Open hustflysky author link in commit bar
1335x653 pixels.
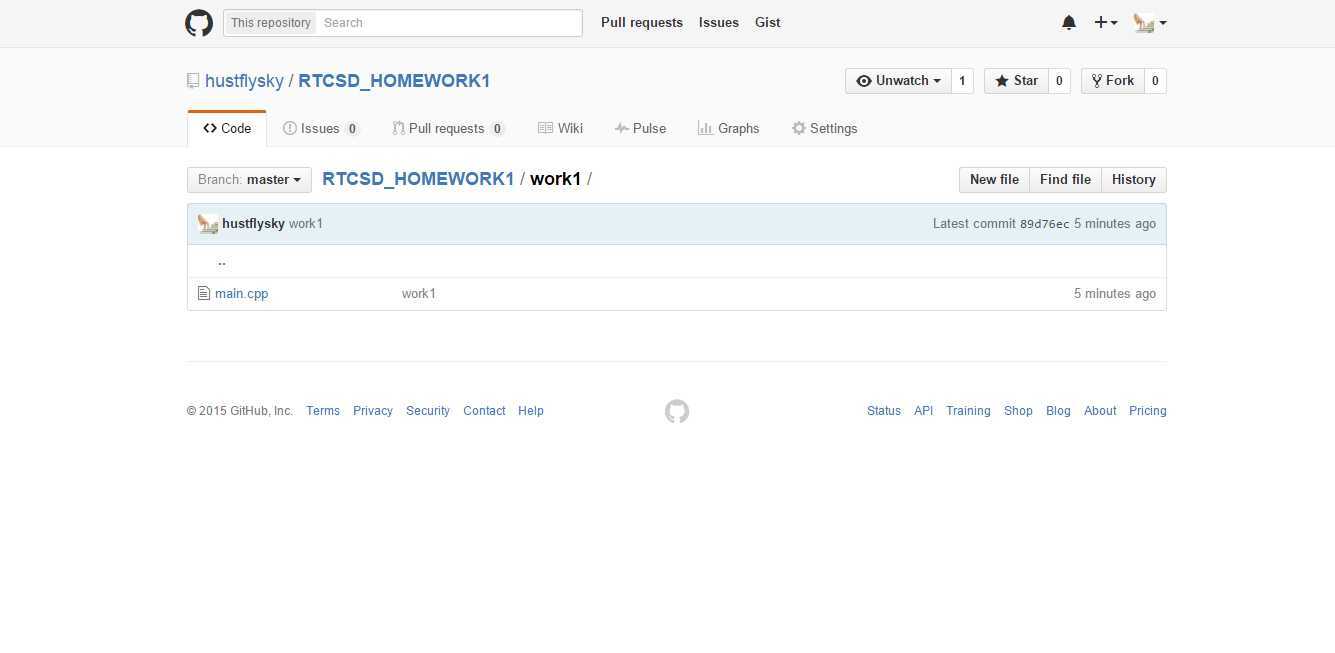(253, 224)
